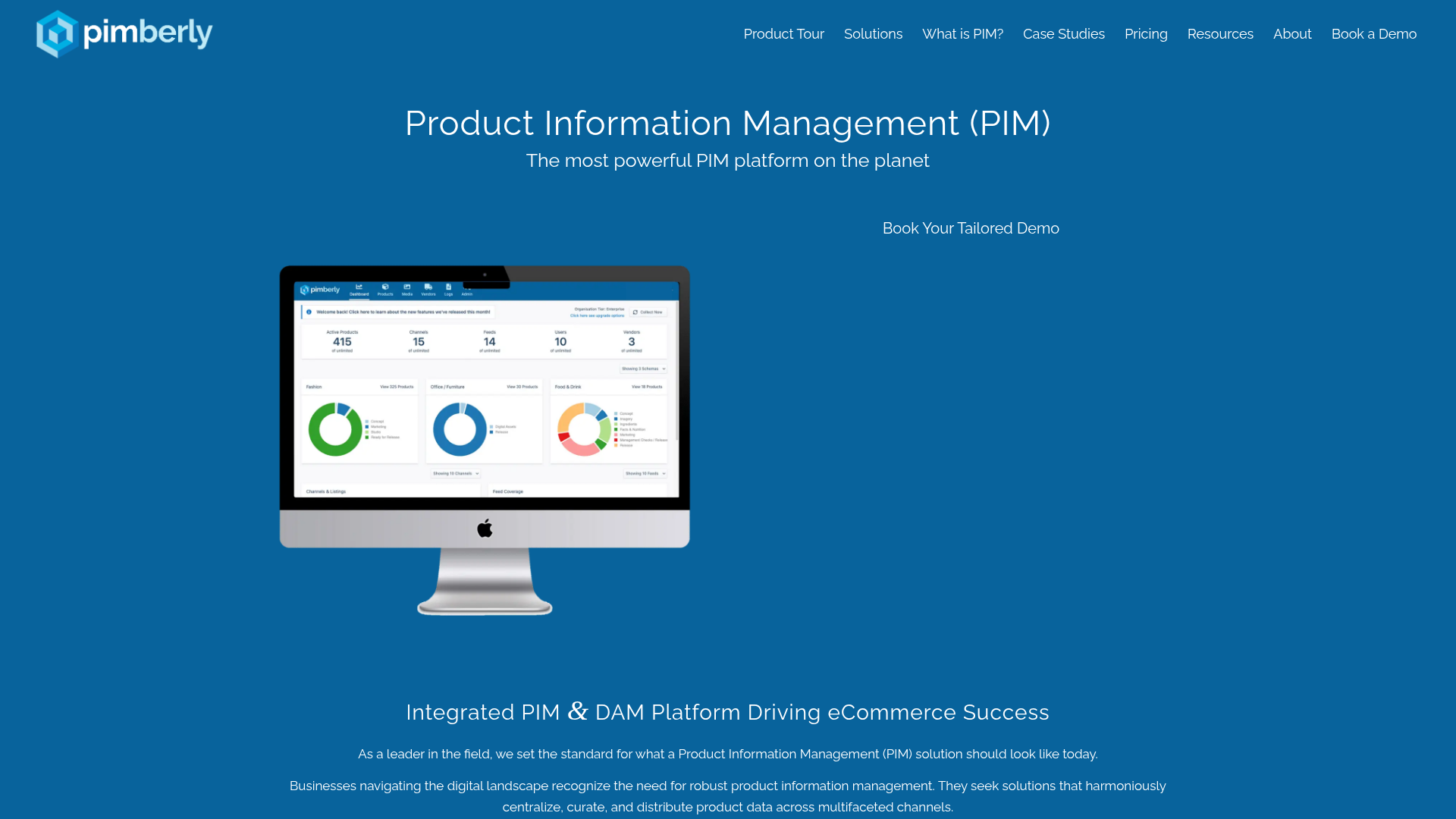Click the info icon in the welcome banner
The image size is (1456, 819).
[x=309, y=312]
